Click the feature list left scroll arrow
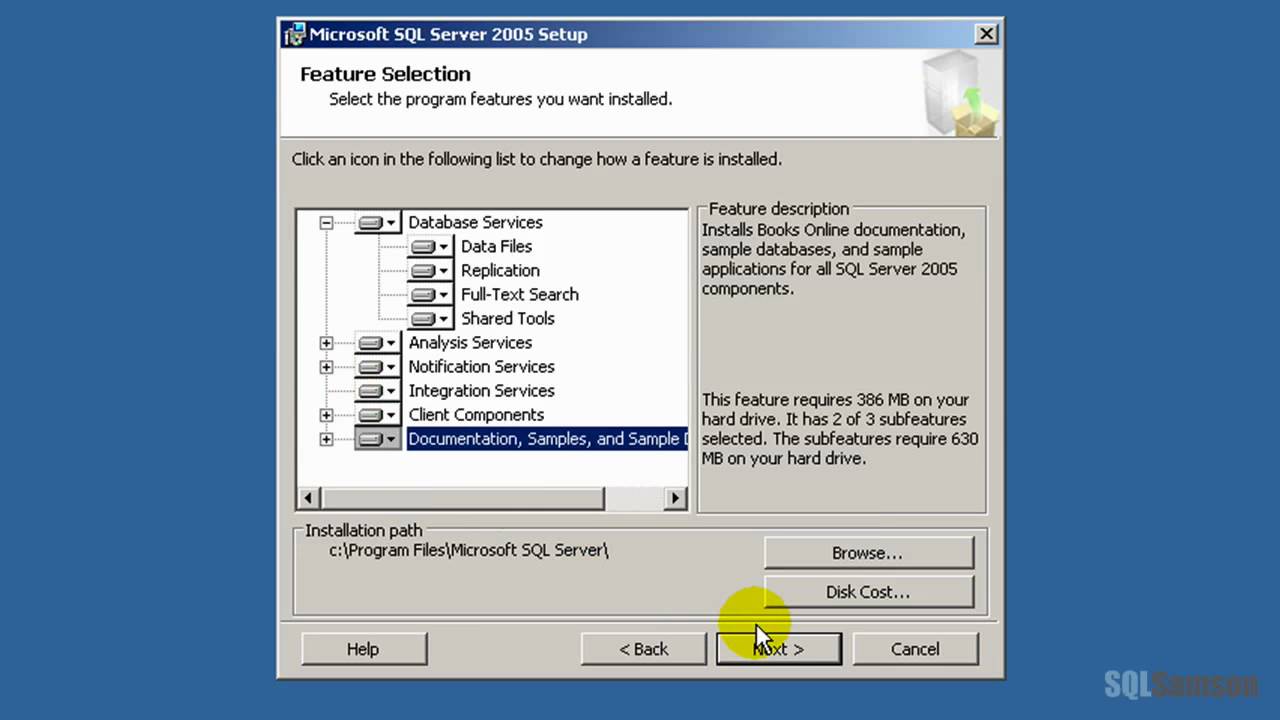 [309, 497]
